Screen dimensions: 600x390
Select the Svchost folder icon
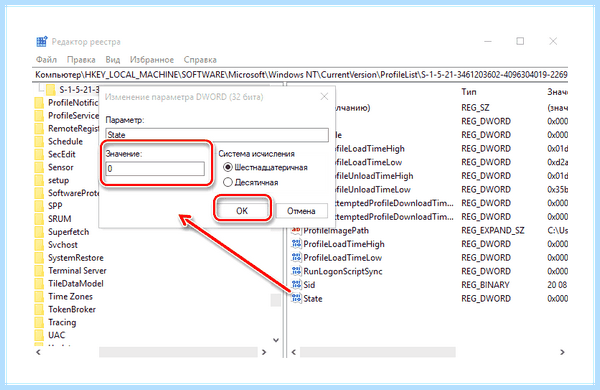[x=39, y=245]
